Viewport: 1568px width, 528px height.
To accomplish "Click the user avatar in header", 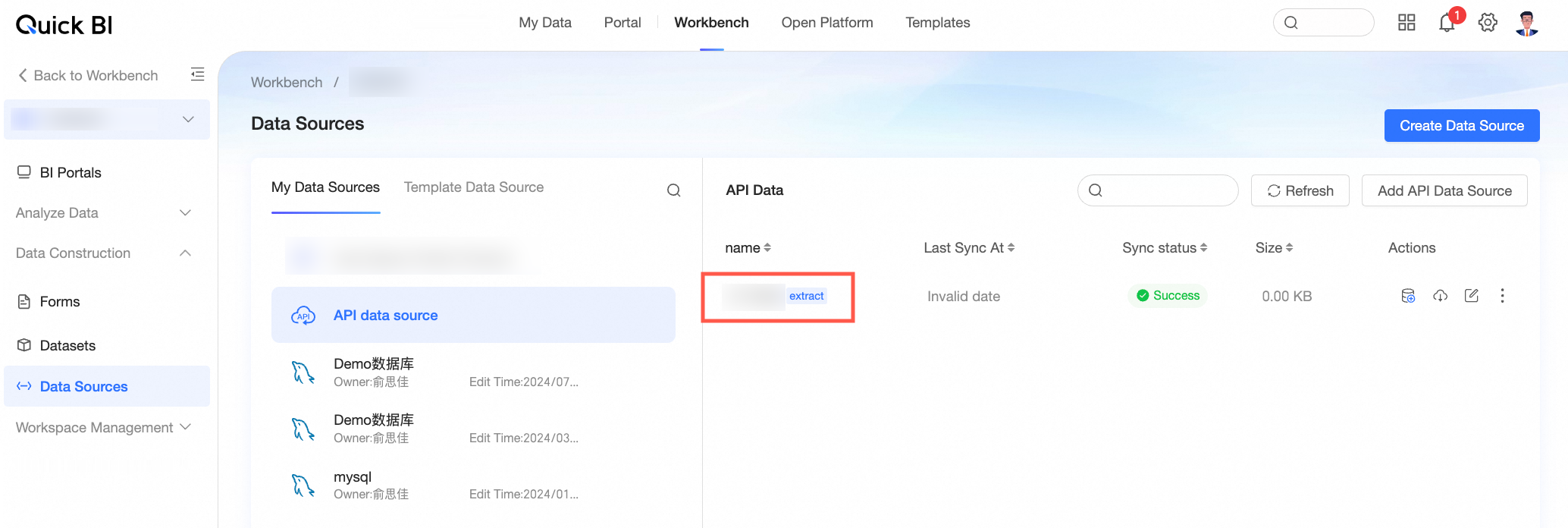I will [x=1527, y=23].
